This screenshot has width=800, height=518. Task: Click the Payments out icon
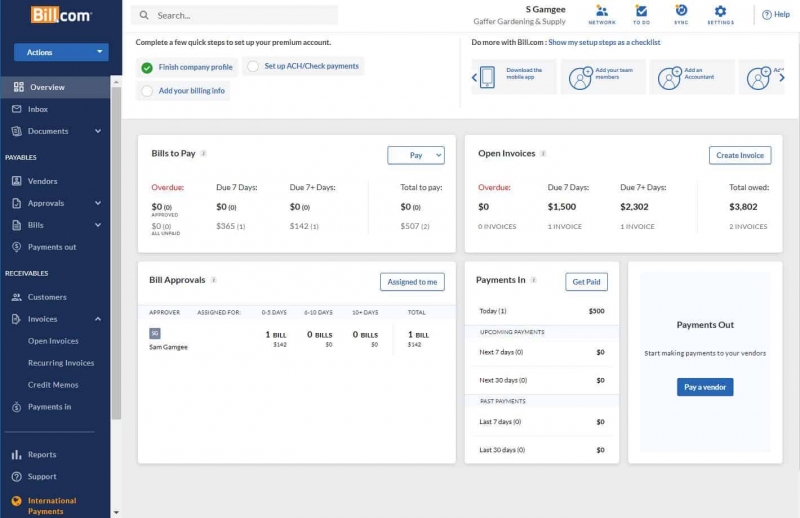(x=17, y=247)
